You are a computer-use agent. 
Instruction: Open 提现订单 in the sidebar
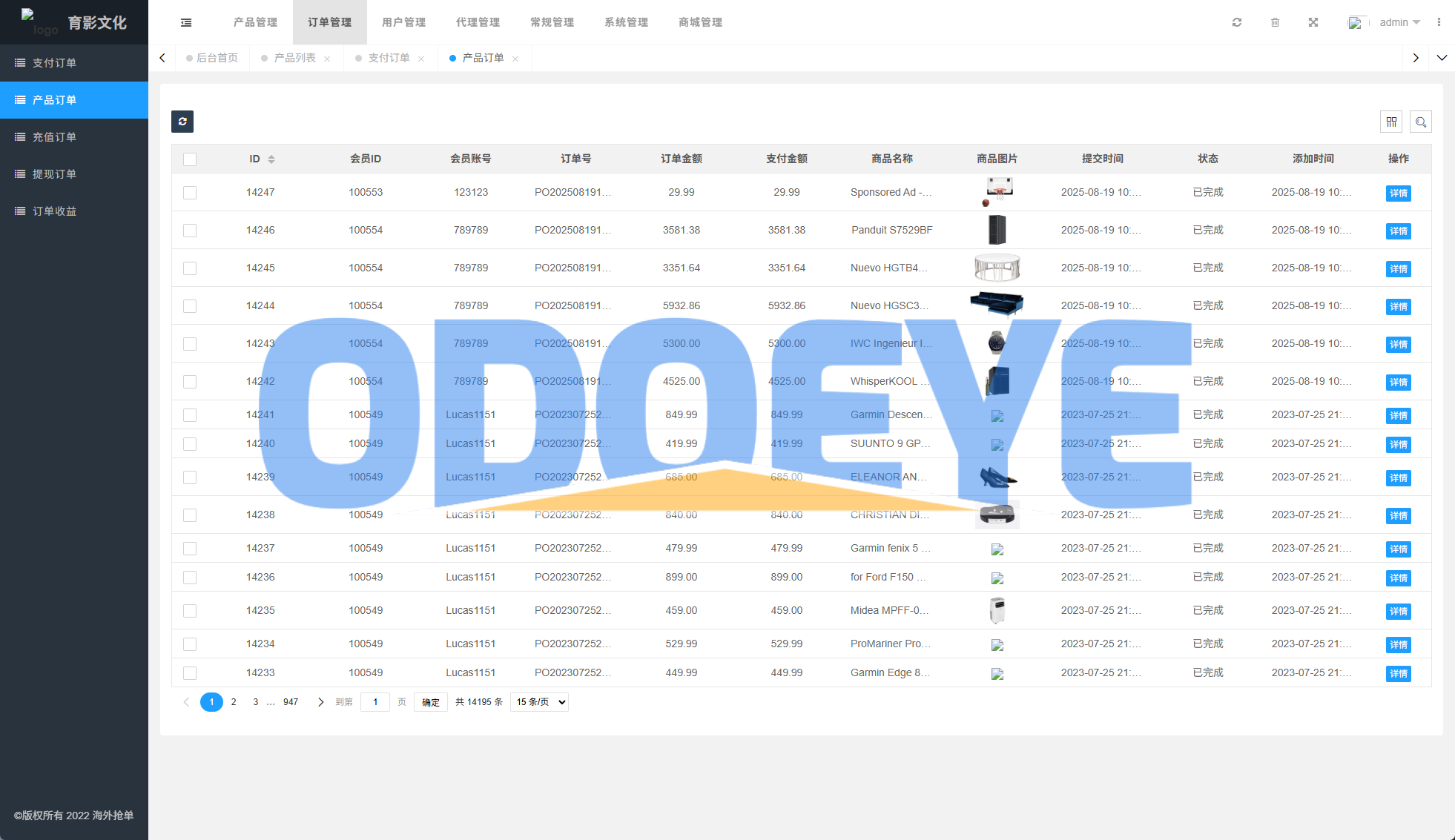click(54, 174)
